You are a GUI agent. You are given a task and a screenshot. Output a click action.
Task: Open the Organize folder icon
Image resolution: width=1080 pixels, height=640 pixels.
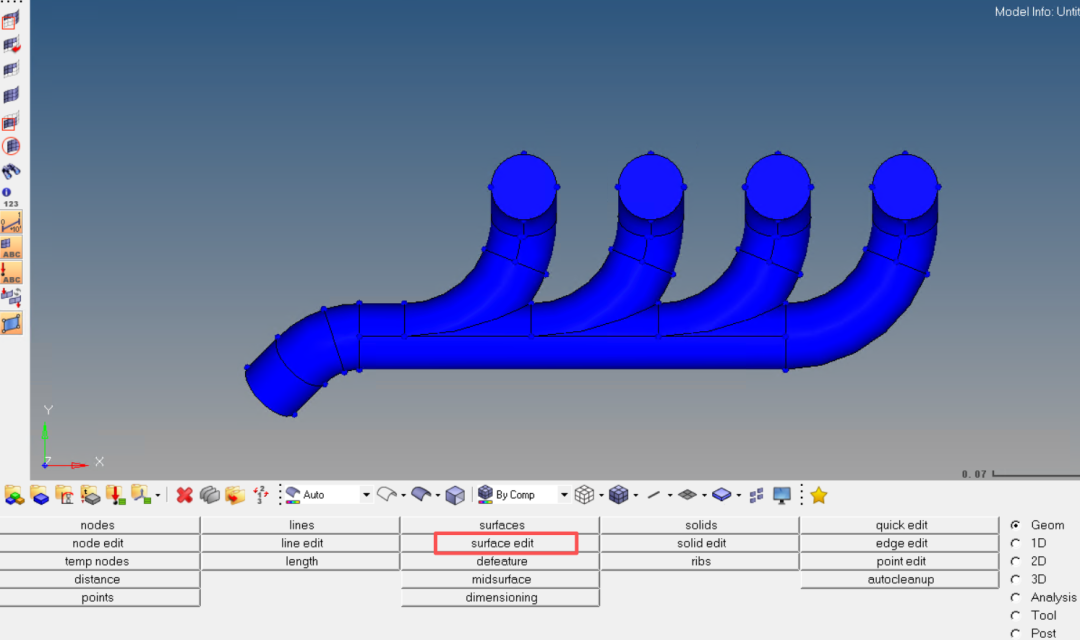[235, 495]
